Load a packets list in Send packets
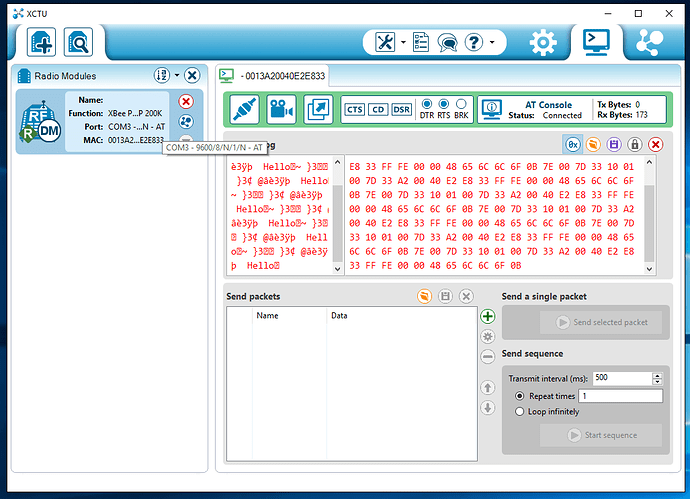Screen dimensions: 690x499 tap(424, 296)
